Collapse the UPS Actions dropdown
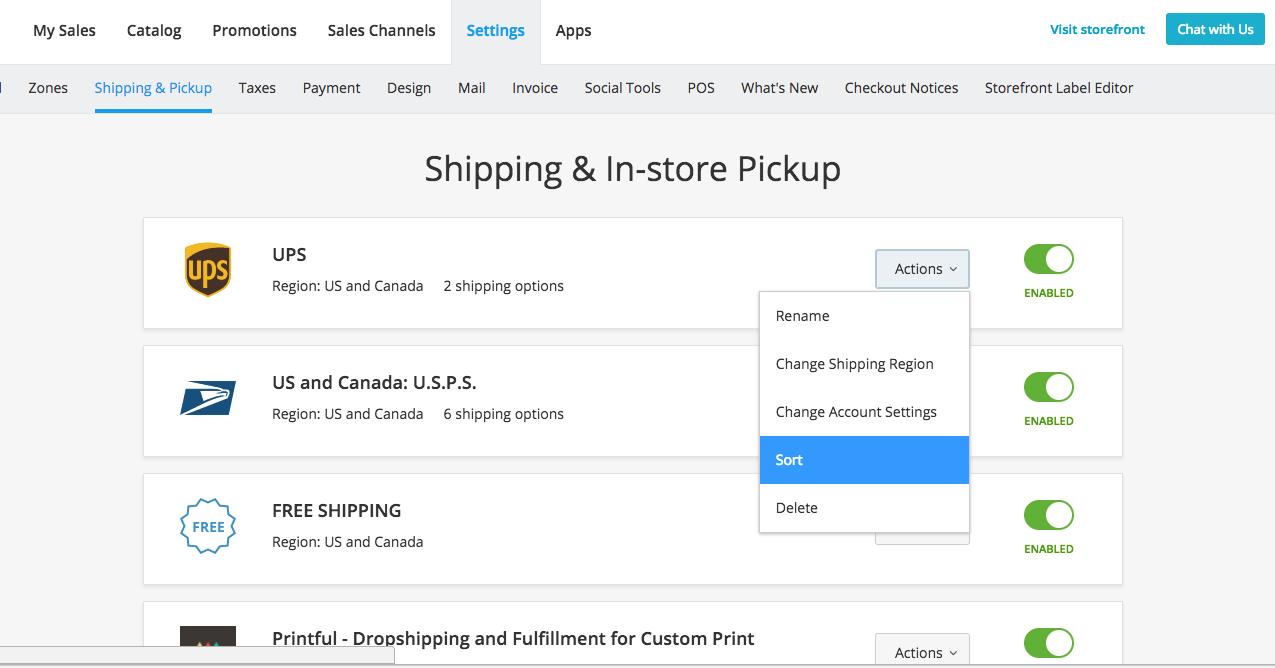 pyautogui.click(x=922, y=269)
